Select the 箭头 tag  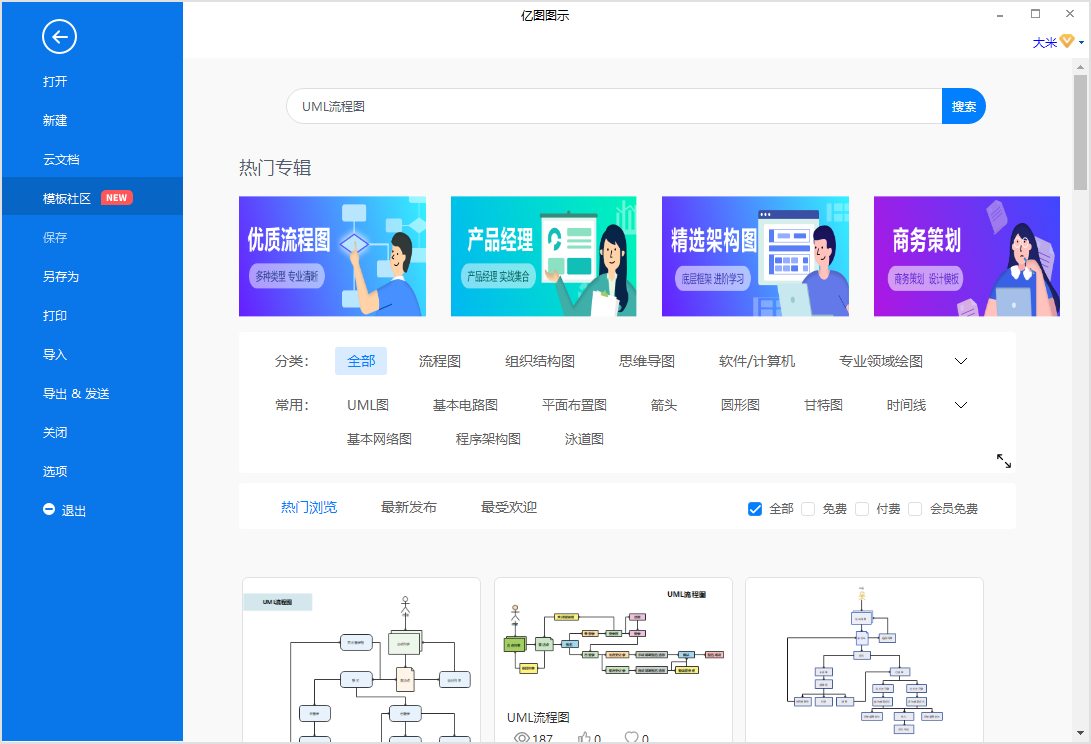[x=664, y=405]
